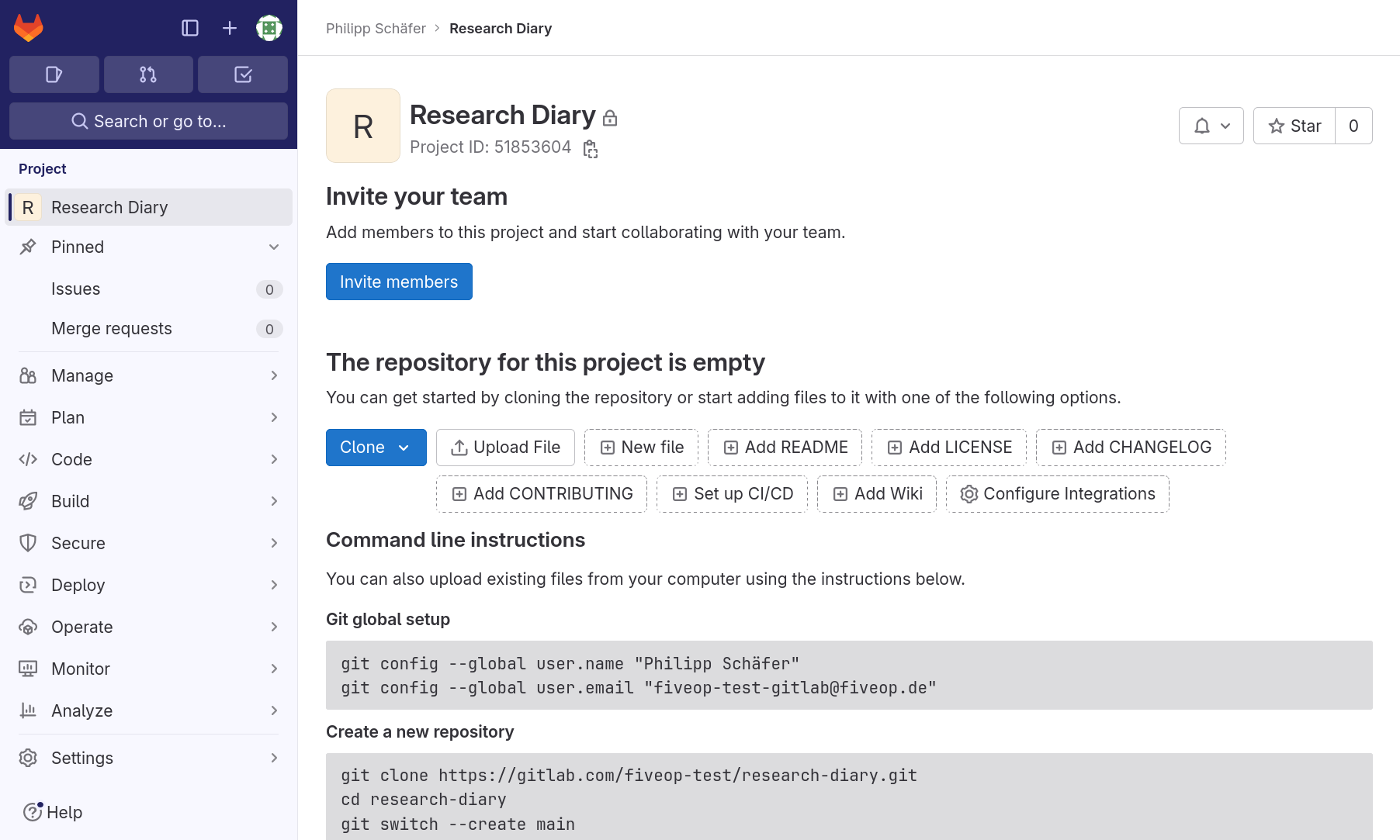Click the private project lock icon
Image resolution: width=1400 pixels, height=840 pixels.
pyautogui.click(x=610, y=117)
